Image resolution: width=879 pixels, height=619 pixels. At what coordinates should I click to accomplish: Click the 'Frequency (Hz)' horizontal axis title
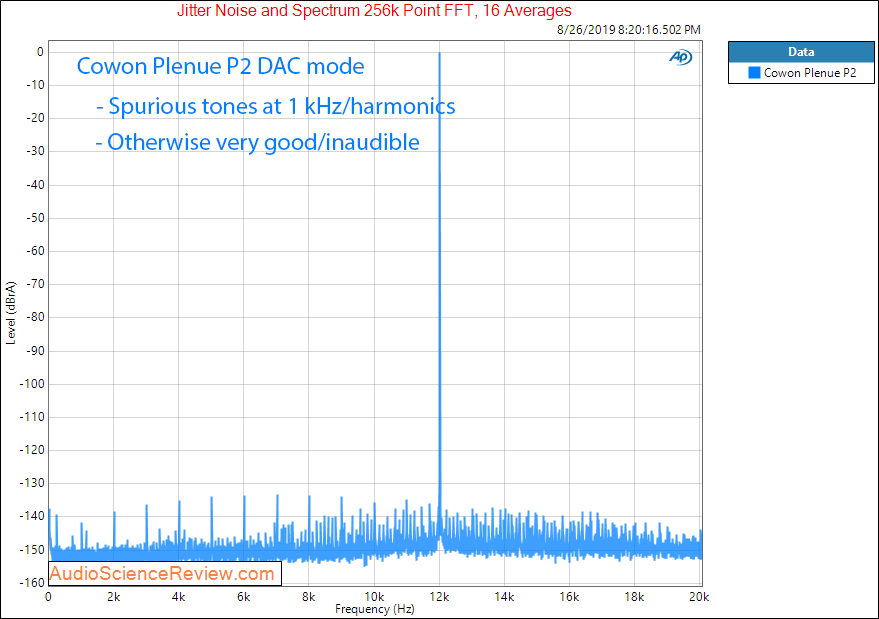point(374,609)
